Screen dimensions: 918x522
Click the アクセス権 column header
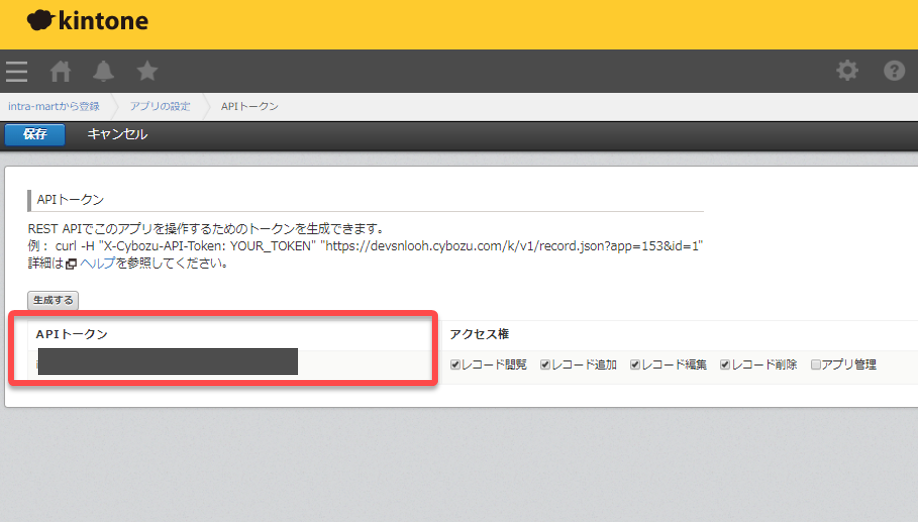coord(479,334)
